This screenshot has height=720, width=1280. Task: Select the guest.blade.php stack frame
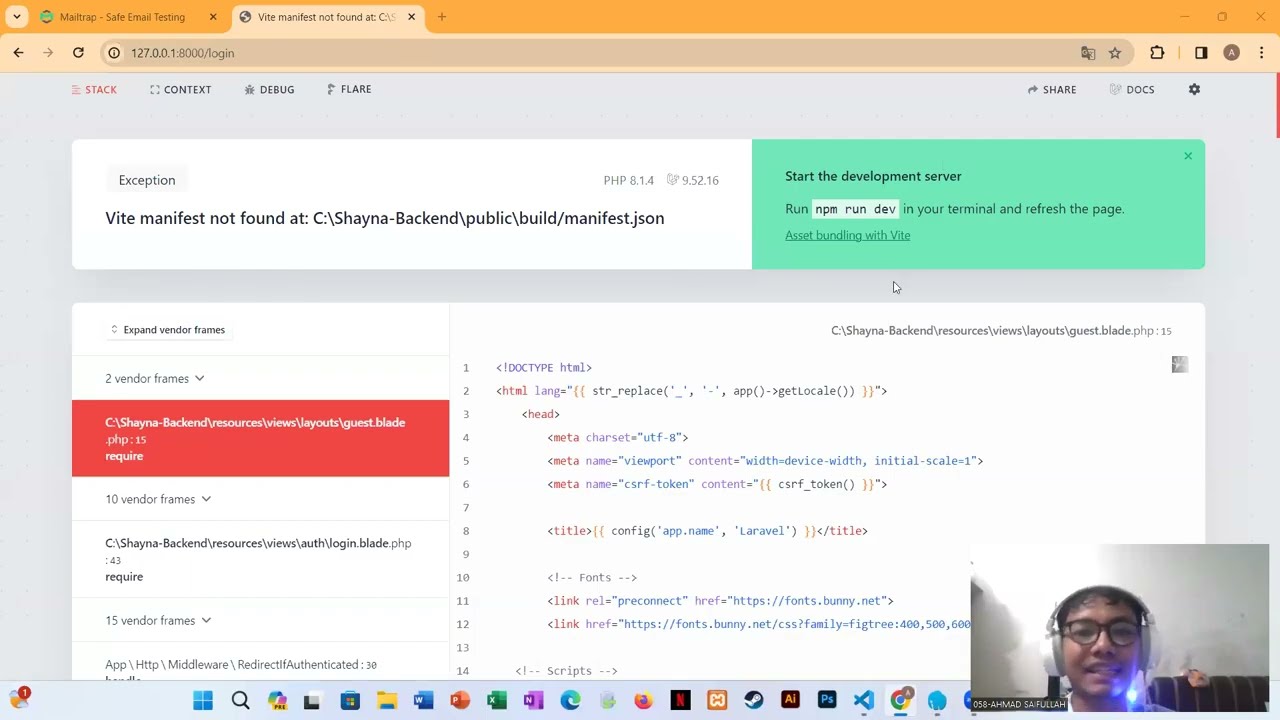tap(260, 438)
